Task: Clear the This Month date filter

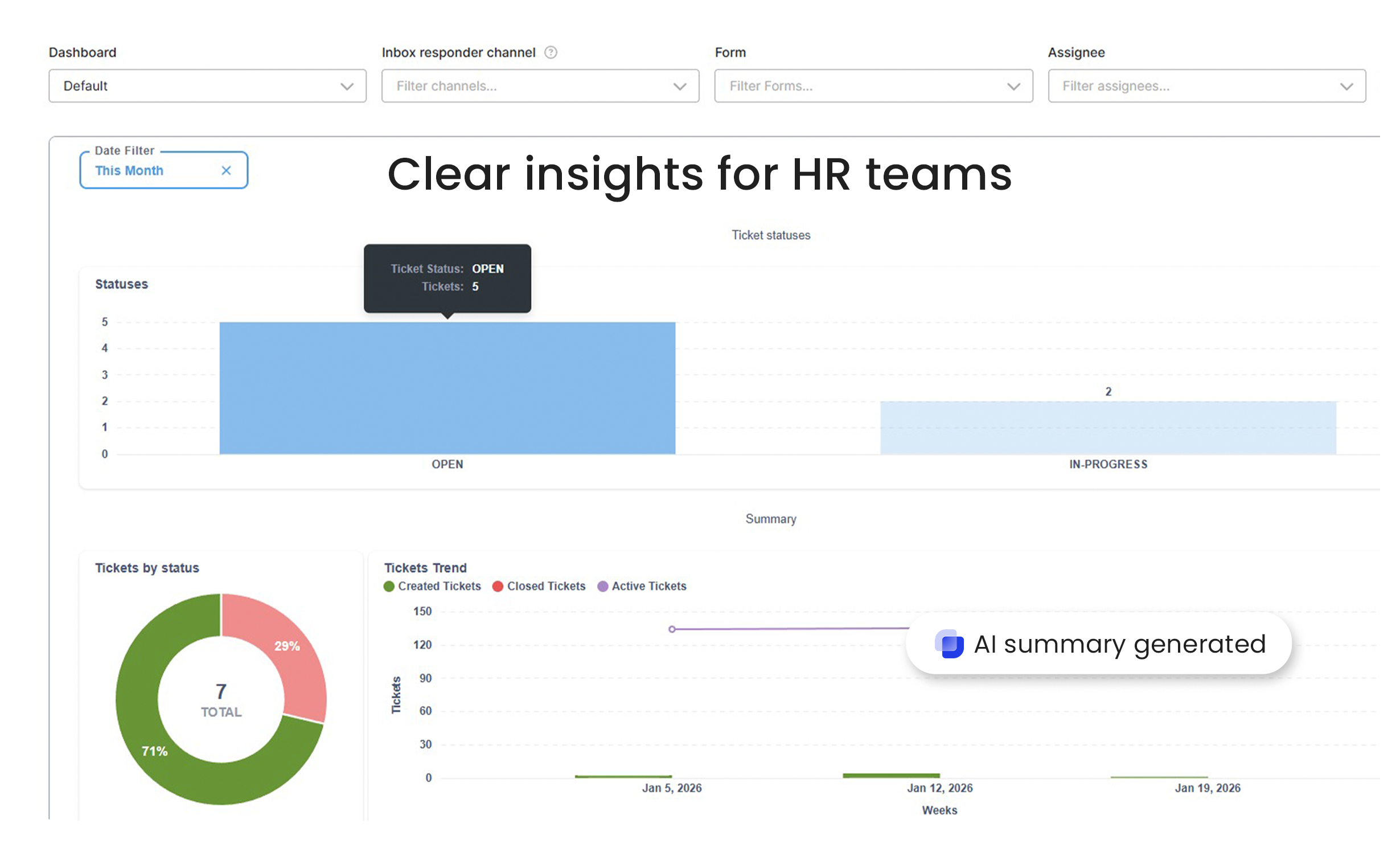Action: pyautogui.click(x=226, y=170)
